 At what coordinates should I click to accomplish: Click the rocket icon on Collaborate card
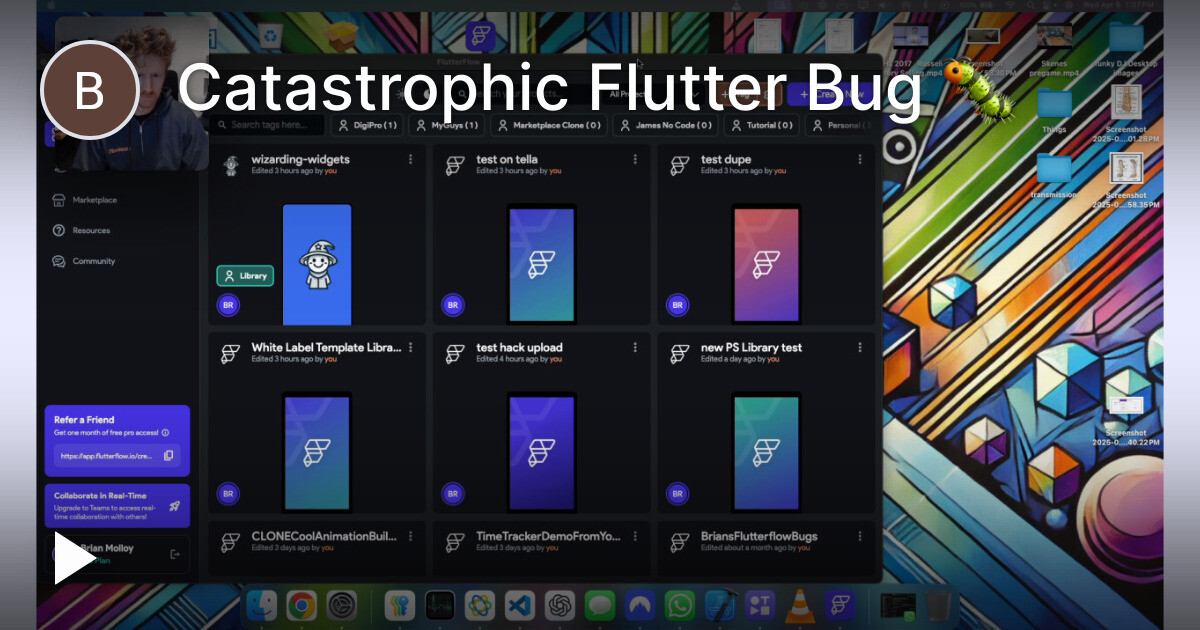pos(174,506)
